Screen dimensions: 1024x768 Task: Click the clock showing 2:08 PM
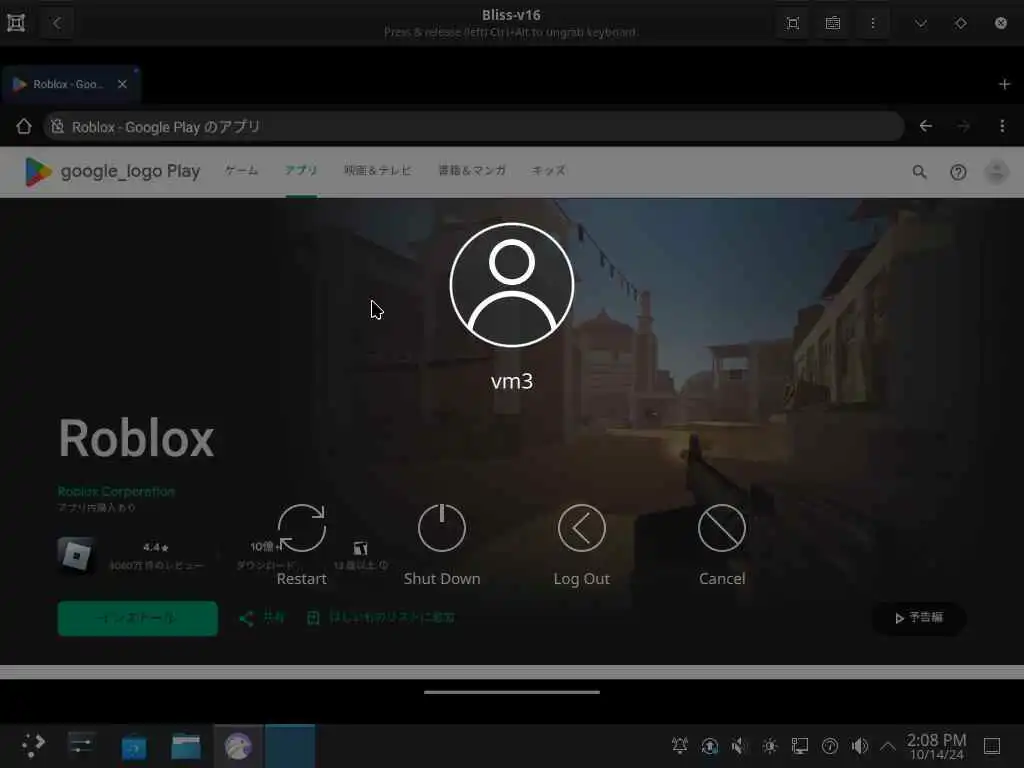click(x=936, y=746)
